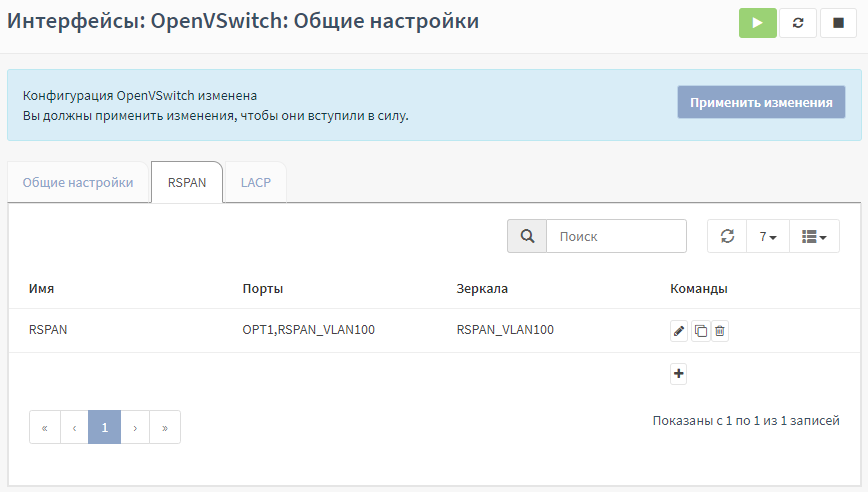Open the LACP tab
The width and height of the screenshot is (868, 492).
click(x=256, y=183)
